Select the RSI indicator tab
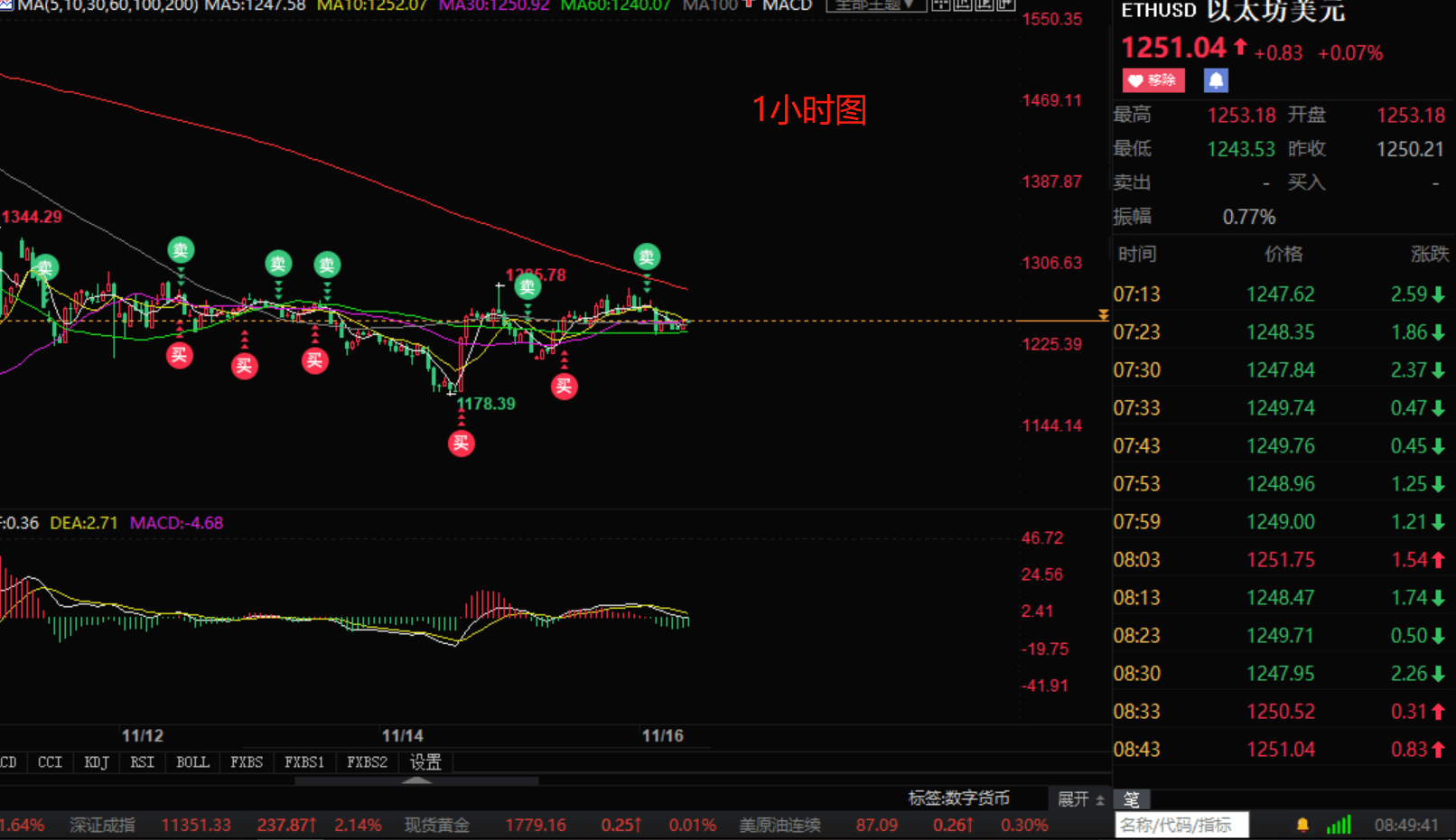The width and height of the screenshot is (1456, 840). 142,762
